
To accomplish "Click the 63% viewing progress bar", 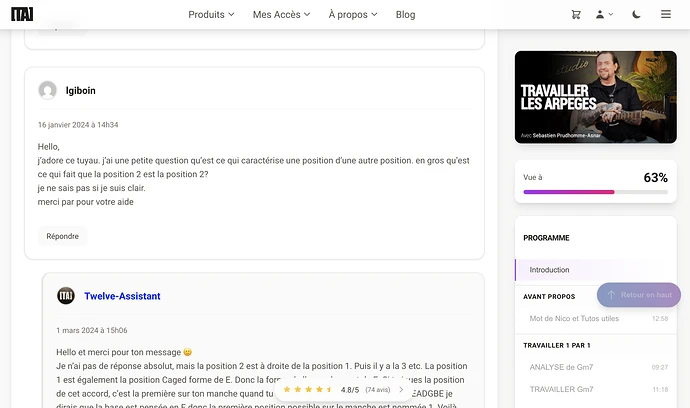I will (x=596, y=192).
